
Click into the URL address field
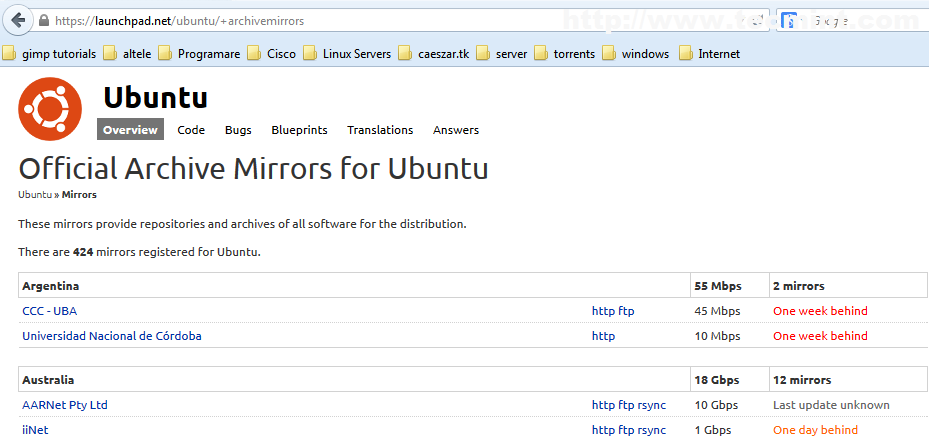click(x=400, y=20)
